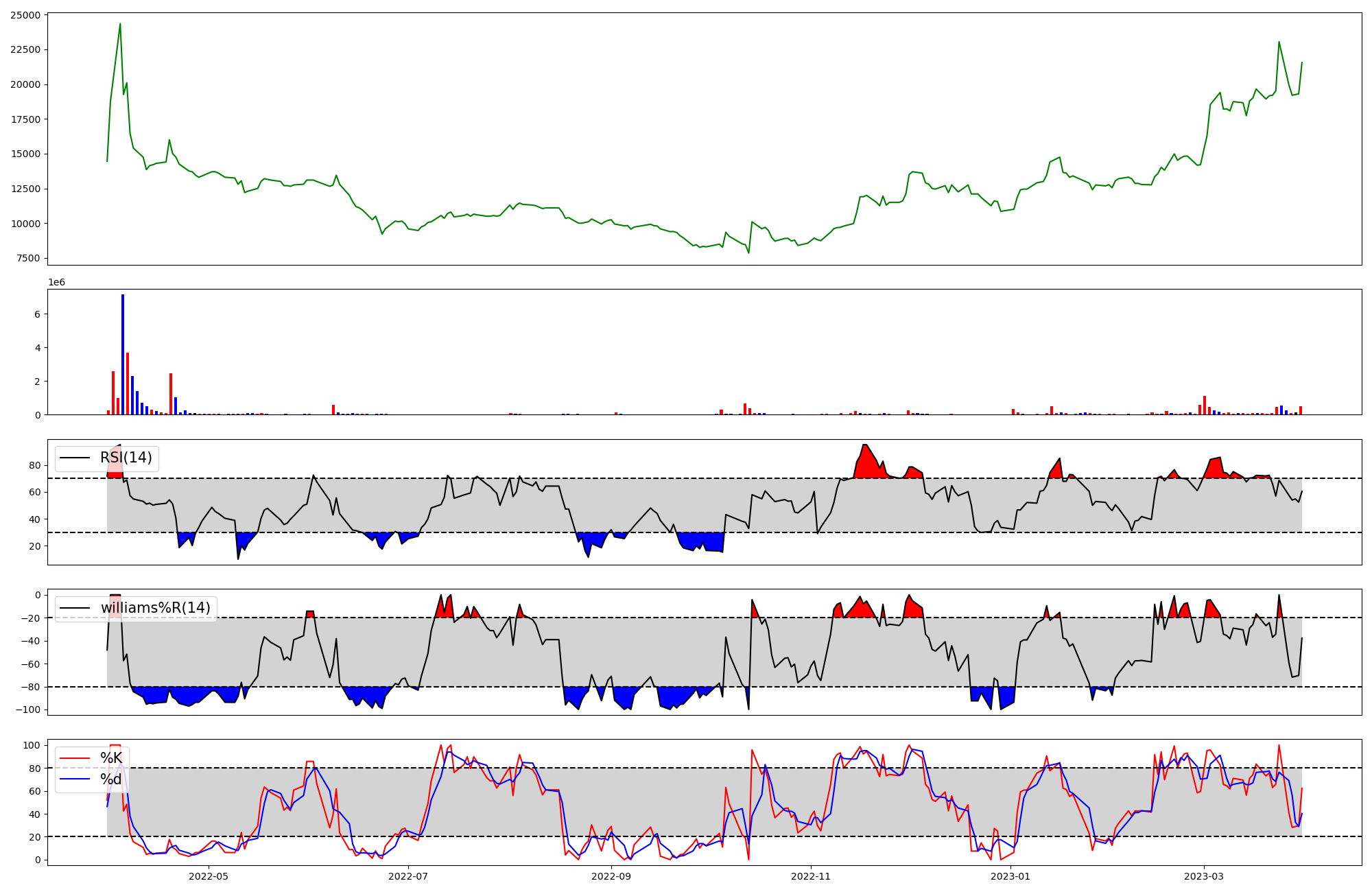This screenshot has height=892, width=1372.
Task: Click the 25000 price axis label
Action: 25,15
